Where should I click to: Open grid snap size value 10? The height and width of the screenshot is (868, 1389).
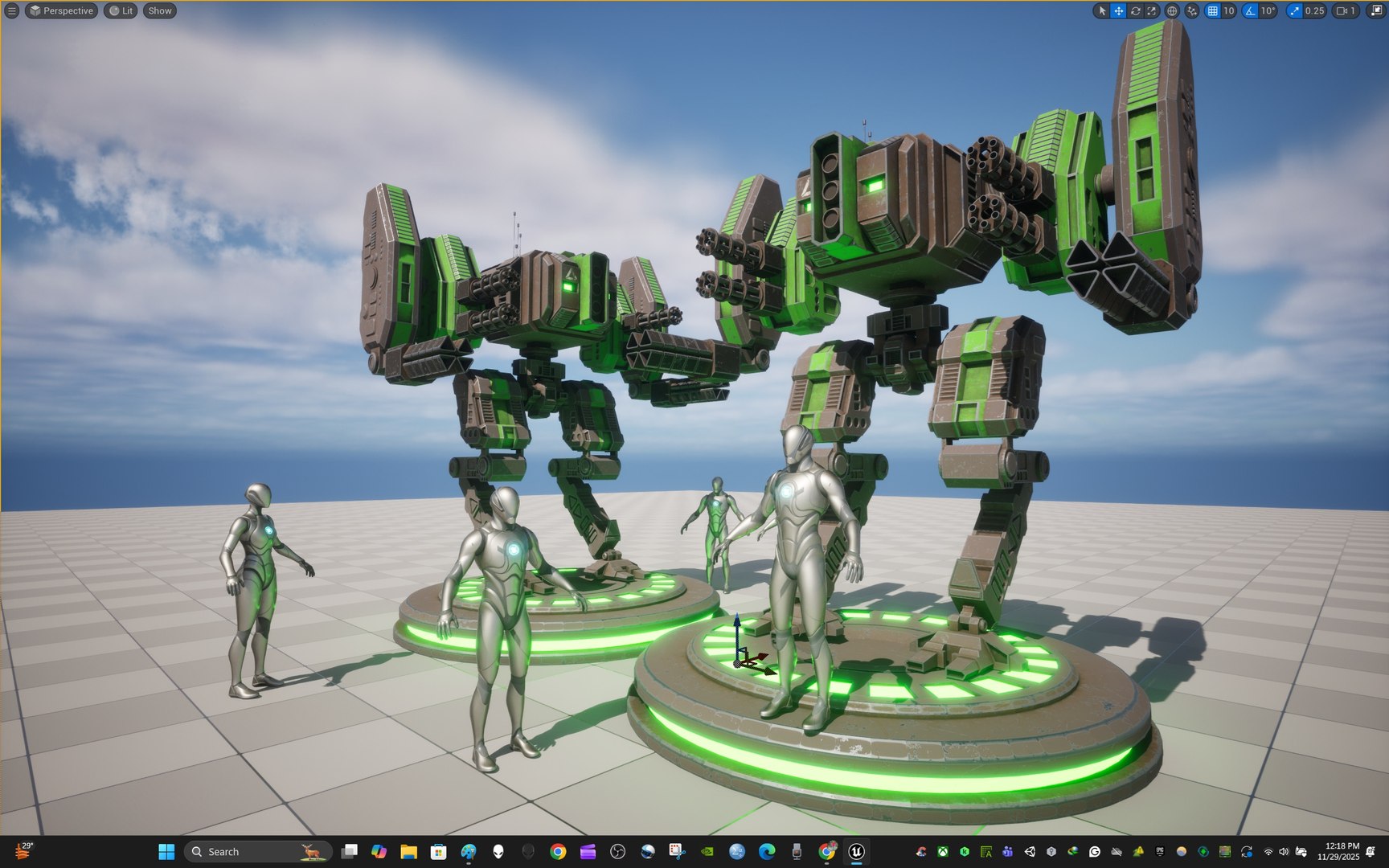click(1229, 10)
